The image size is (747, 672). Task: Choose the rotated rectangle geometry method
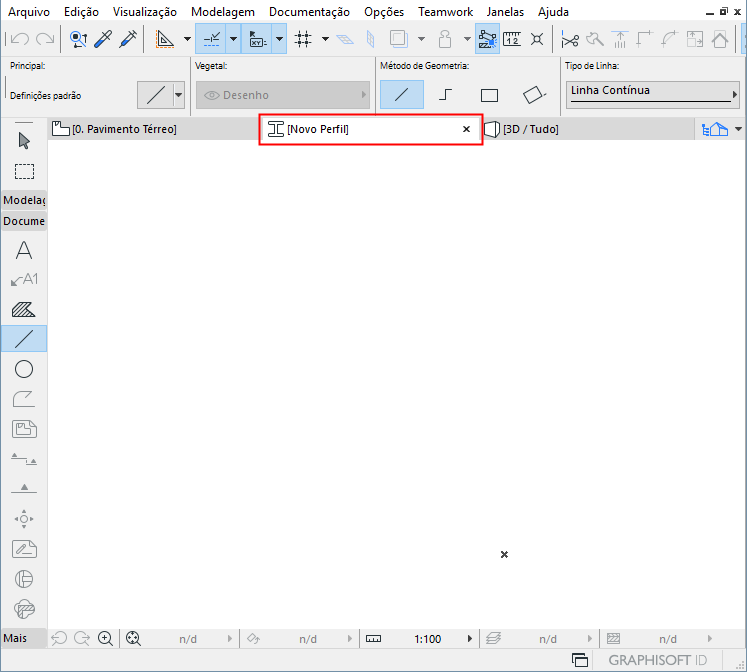[x=534, y=94]
